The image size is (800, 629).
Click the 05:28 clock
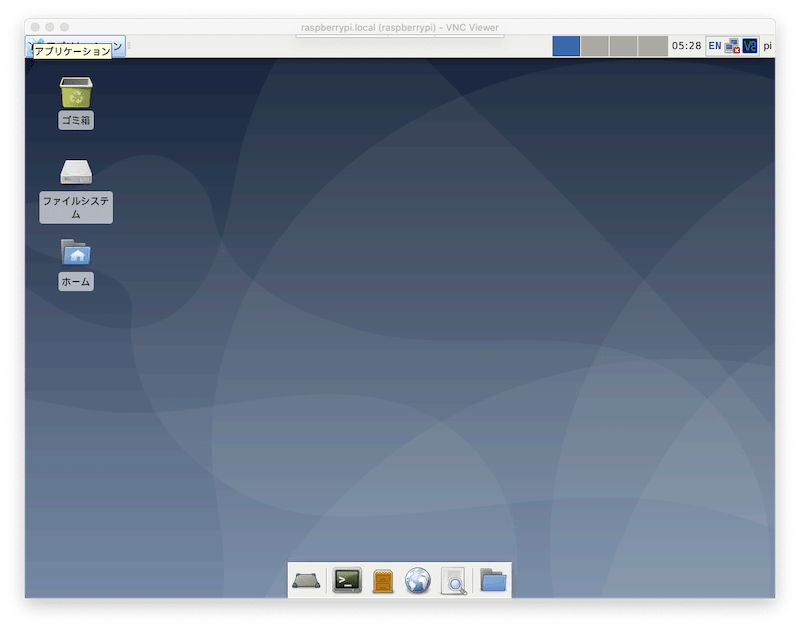point(686,46)
